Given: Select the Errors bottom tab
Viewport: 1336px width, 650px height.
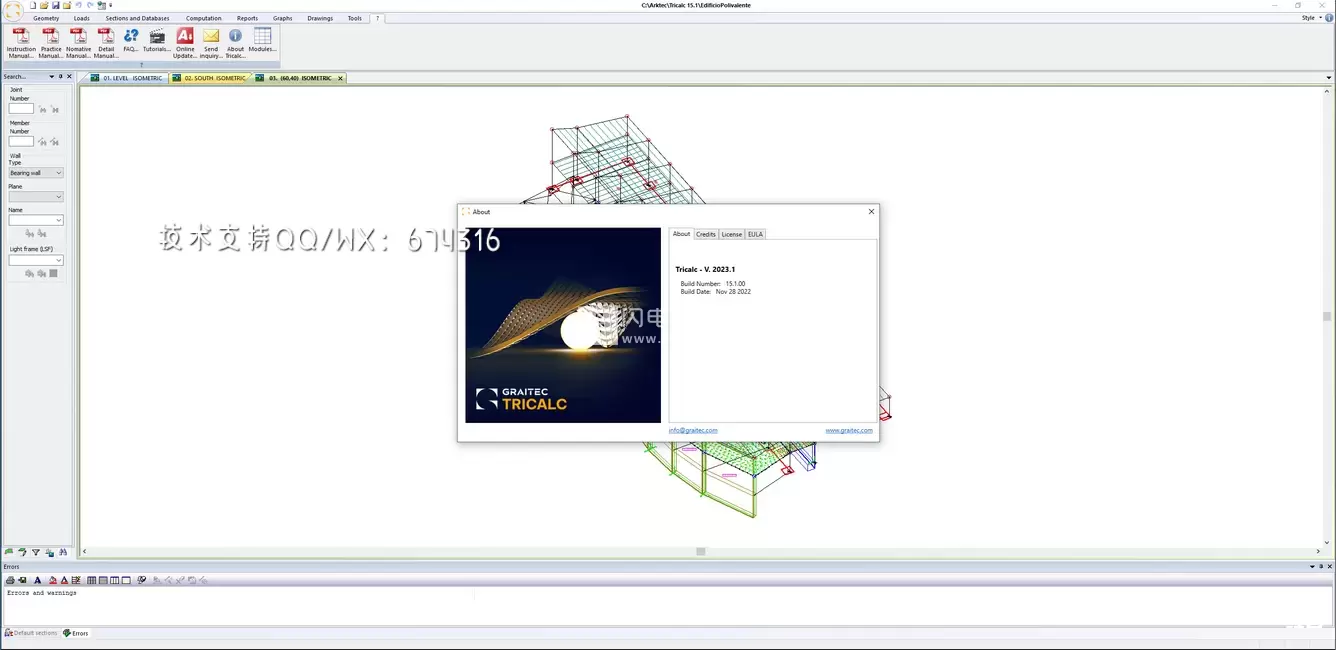Looking at the screenshot, I should 76,633.
